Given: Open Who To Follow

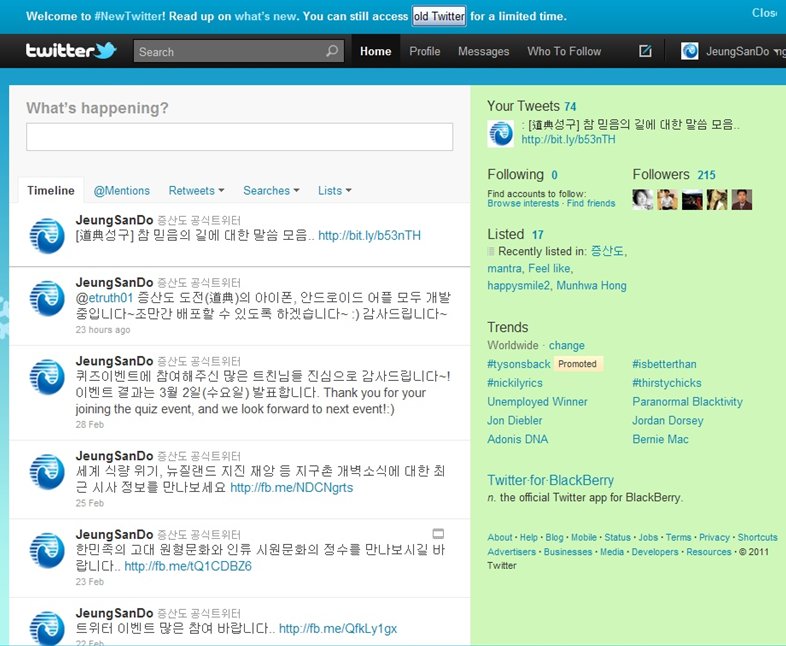Looking at the screenshot, I should pos(564,51).
